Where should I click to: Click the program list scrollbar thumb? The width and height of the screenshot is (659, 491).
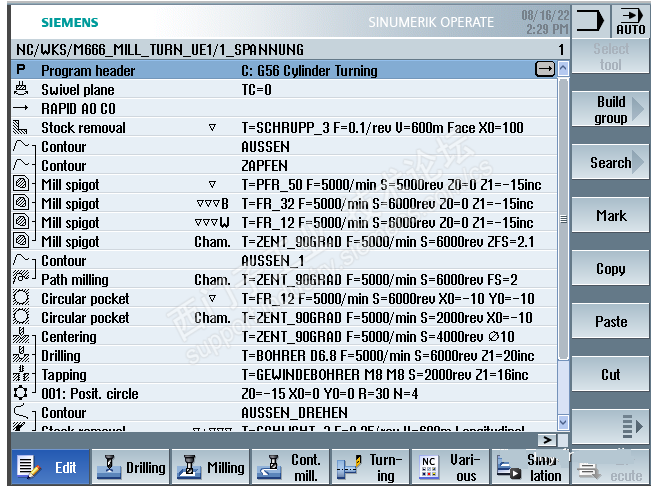[563, 219]
